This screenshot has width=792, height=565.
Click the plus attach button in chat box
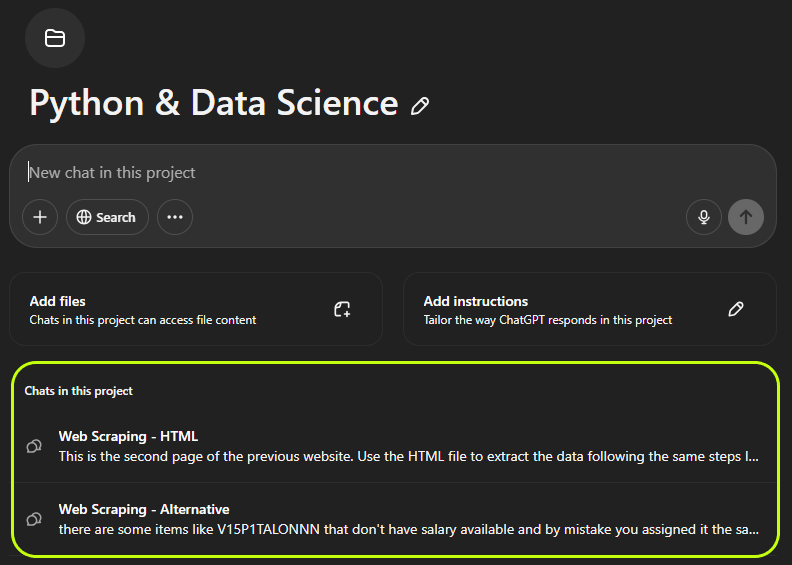40,217
